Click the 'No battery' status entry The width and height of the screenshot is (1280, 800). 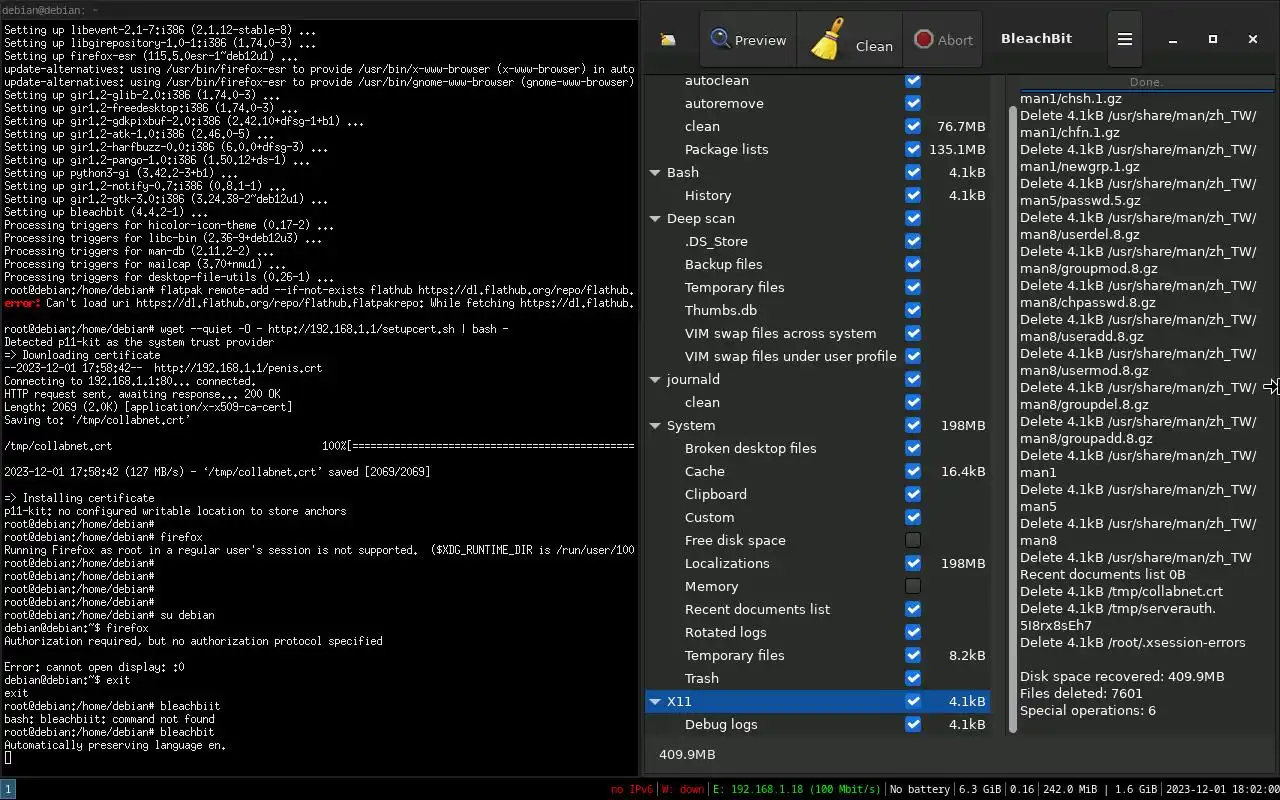(919, 789)
